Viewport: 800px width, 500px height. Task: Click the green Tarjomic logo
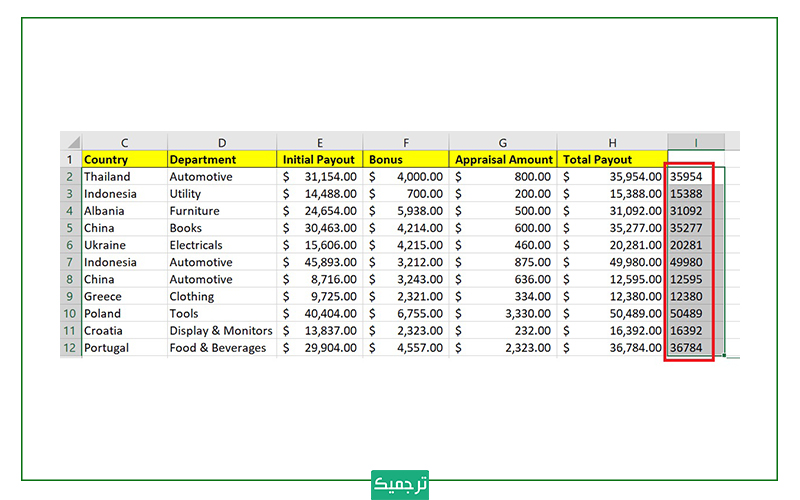point(399,483)
